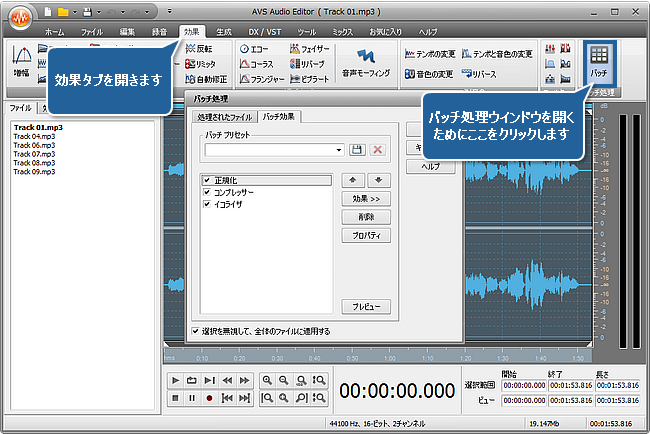This screenshot has height=434, width=650.
Task: Delete batch preset with red X icon
Action: coord(377,149)
